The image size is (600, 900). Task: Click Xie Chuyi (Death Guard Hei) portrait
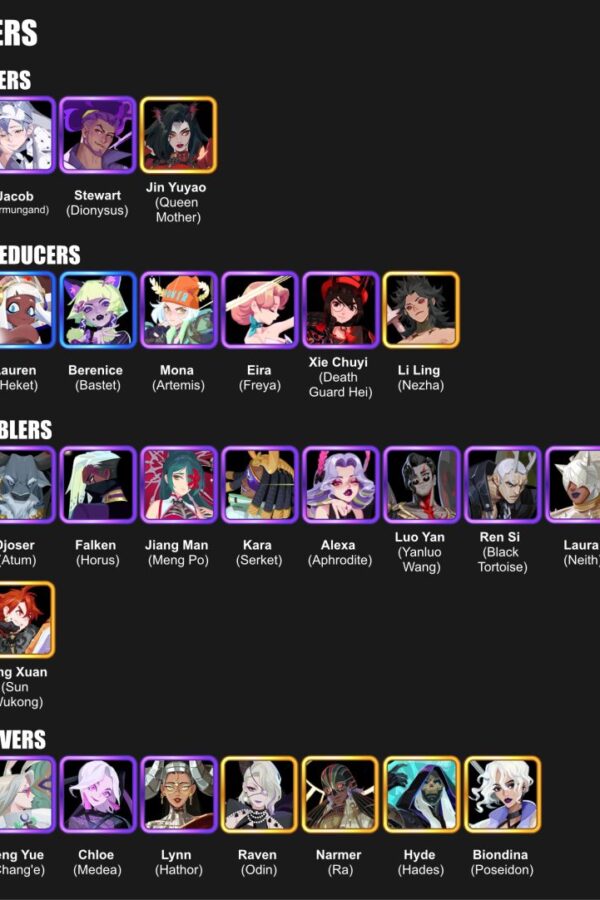(340, 310)
